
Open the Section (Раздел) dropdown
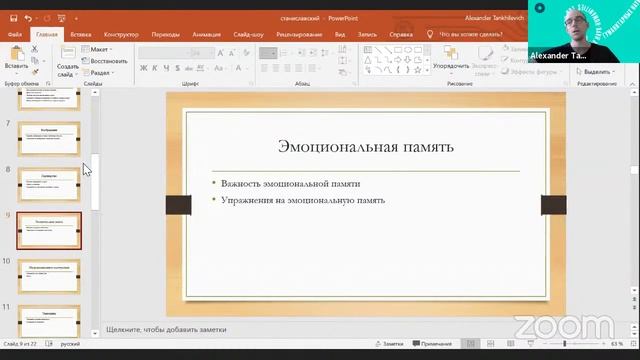pyautogui.click(x=98, y=73)
